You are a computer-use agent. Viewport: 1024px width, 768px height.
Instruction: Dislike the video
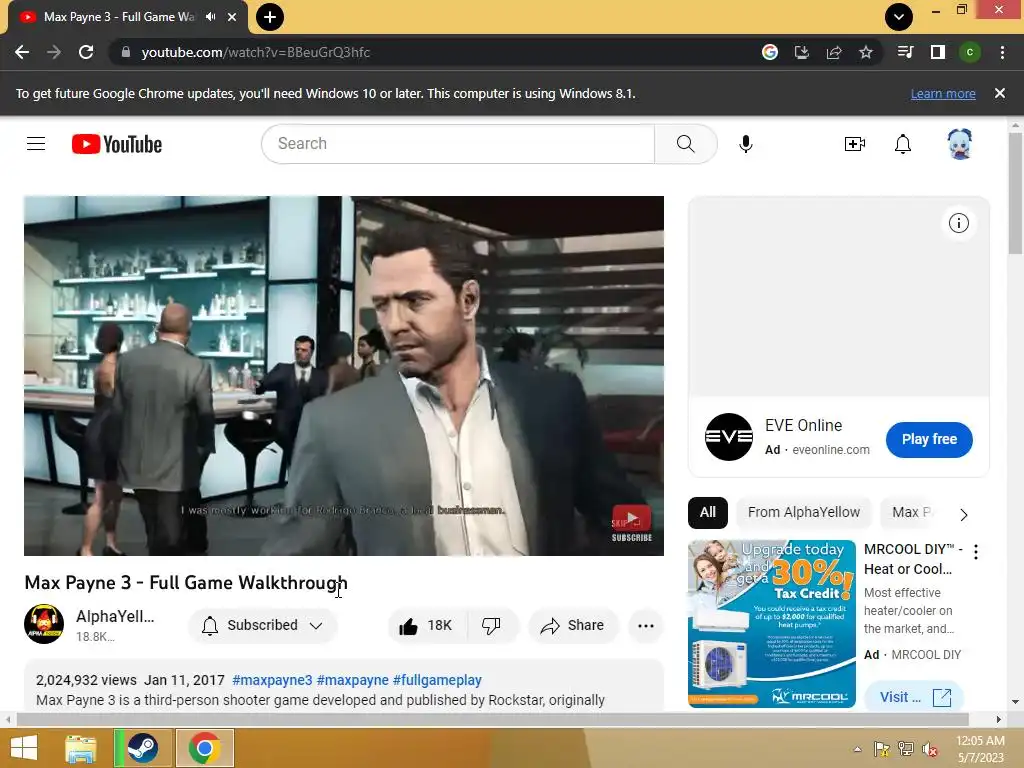coord(491,626)
